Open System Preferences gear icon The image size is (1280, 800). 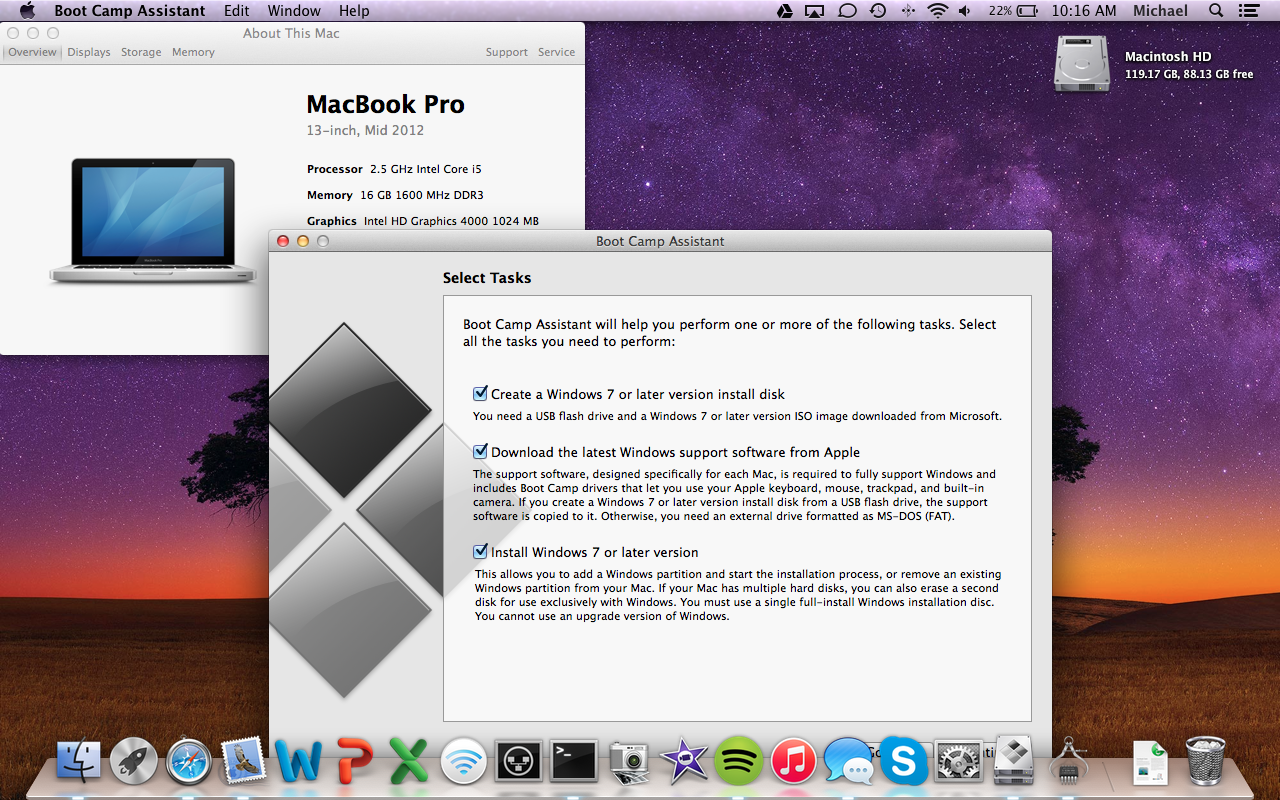coord(958,762)
